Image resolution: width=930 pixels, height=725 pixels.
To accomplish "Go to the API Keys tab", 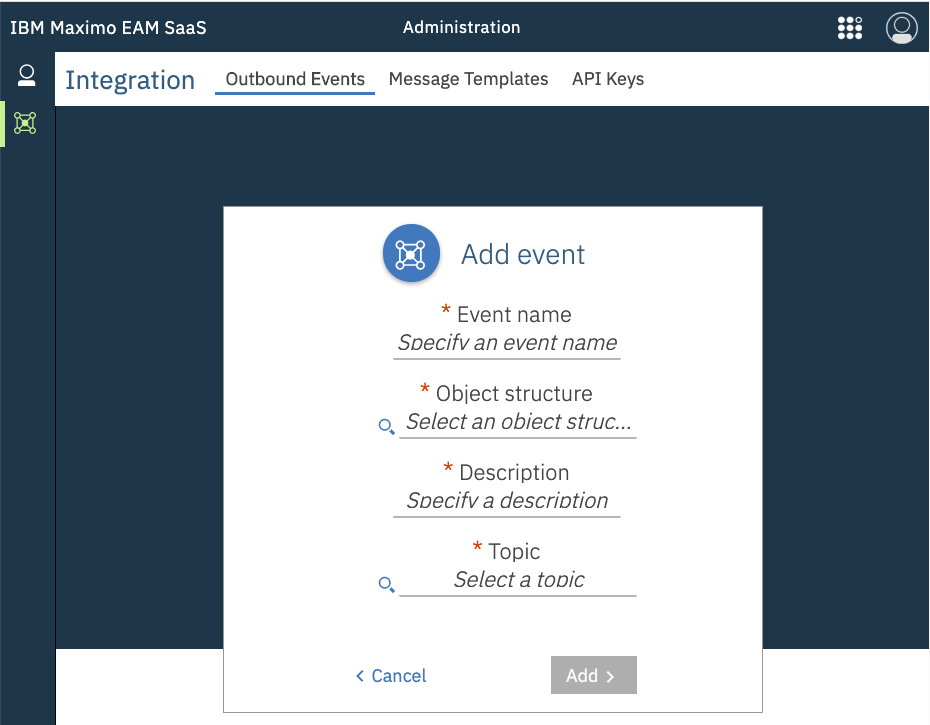I will click(x=607, y=79).
